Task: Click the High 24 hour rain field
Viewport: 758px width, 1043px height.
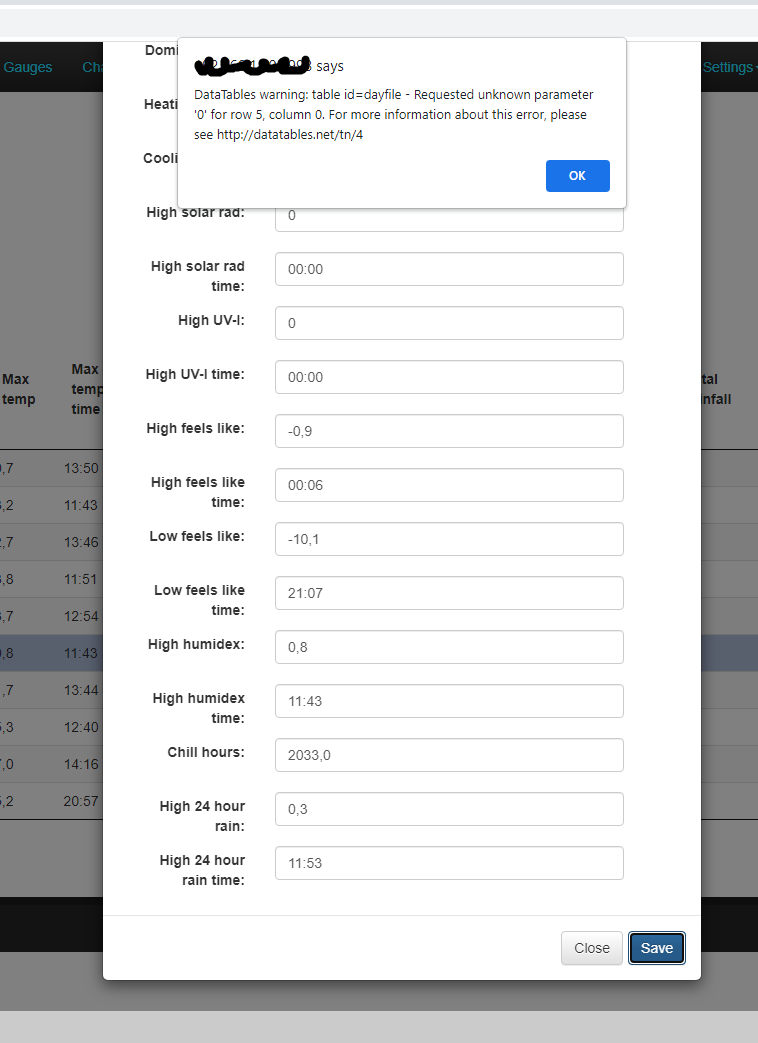Action: click(449, 809)
